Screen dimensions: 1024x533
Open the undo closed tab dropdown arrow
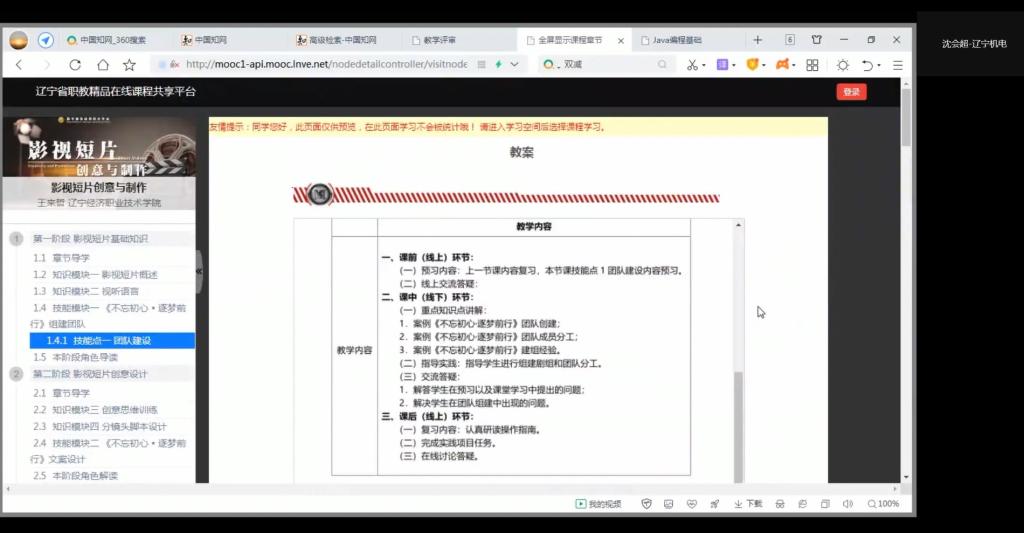pos(878,65)
